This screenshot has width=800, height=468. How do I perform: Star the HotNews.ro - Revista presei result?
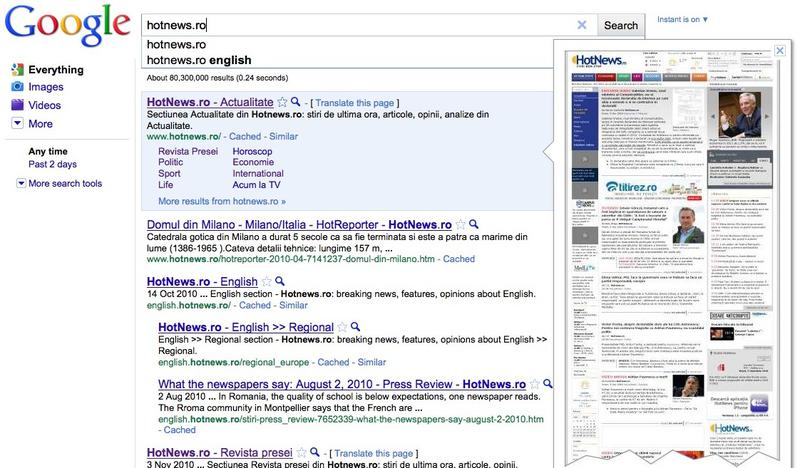(x=302, y=452)
